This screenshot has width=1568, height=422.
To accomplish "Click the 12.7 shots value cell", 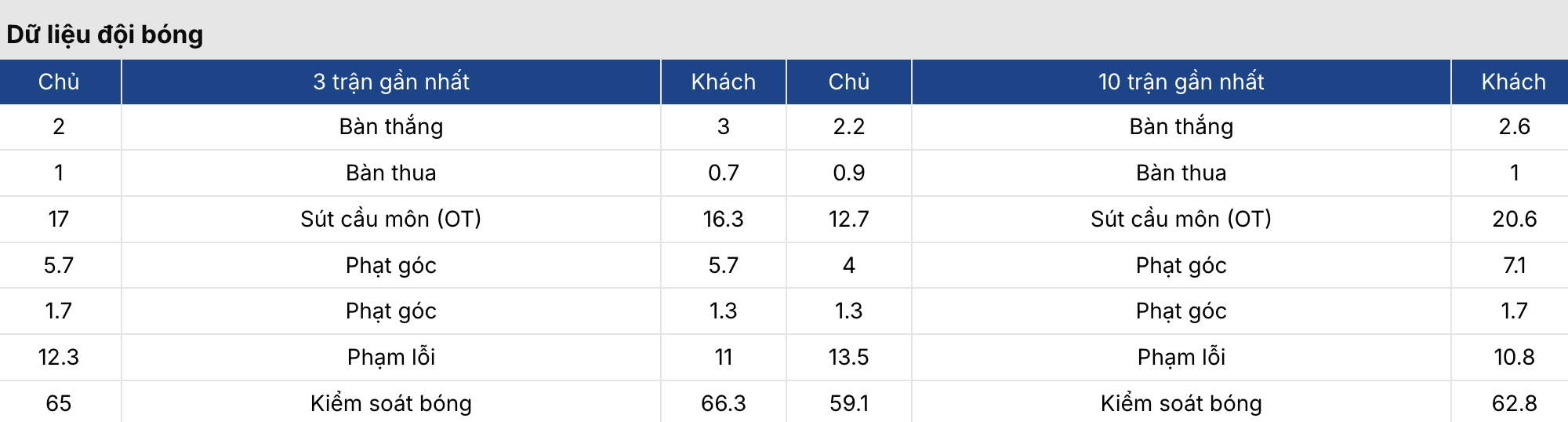I will (x=848, y=219).
